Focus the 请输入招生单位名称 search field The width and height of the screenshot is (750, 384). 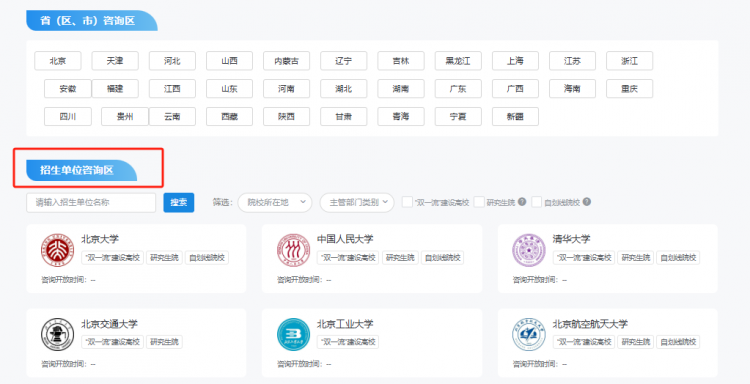coord(91,202)
